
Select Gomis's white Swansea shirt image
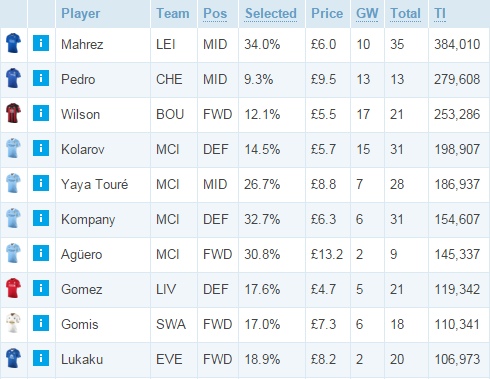[x=13, y=323]
